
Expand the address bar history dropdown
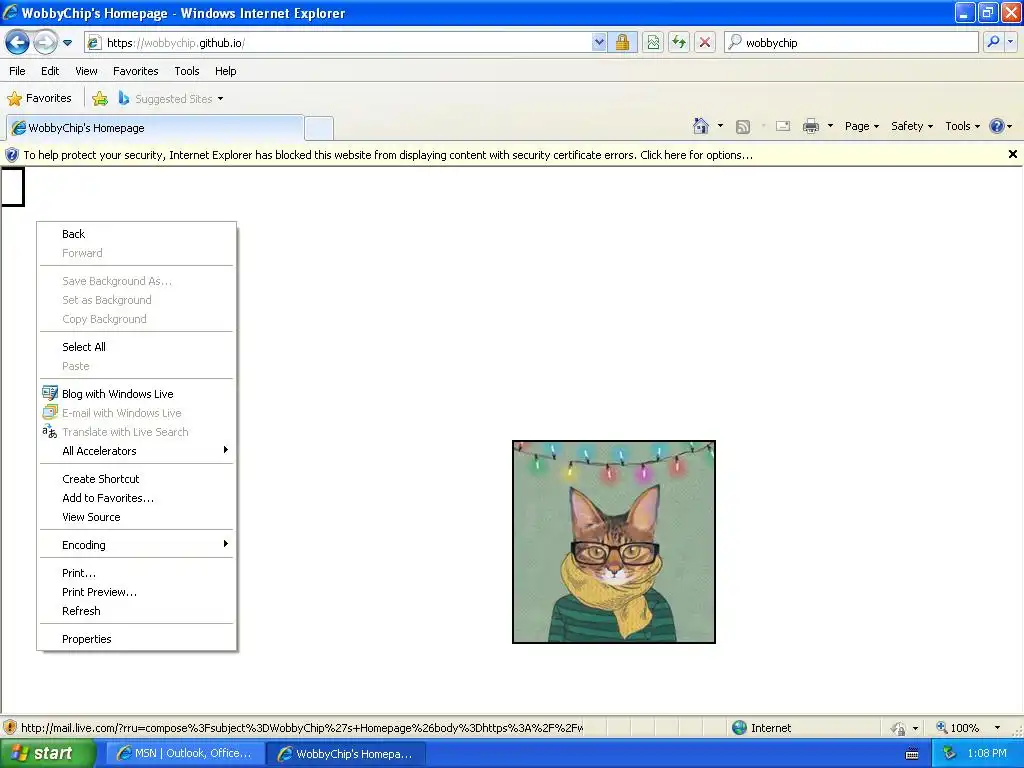click(599, 42)
